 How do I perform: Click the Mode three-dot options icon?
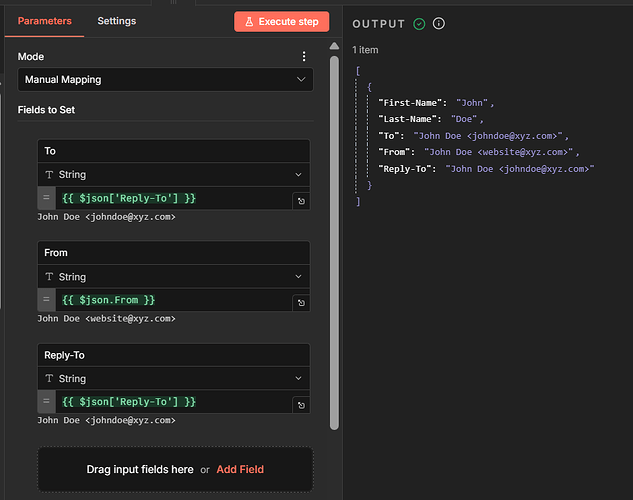(x=305, y=57)
